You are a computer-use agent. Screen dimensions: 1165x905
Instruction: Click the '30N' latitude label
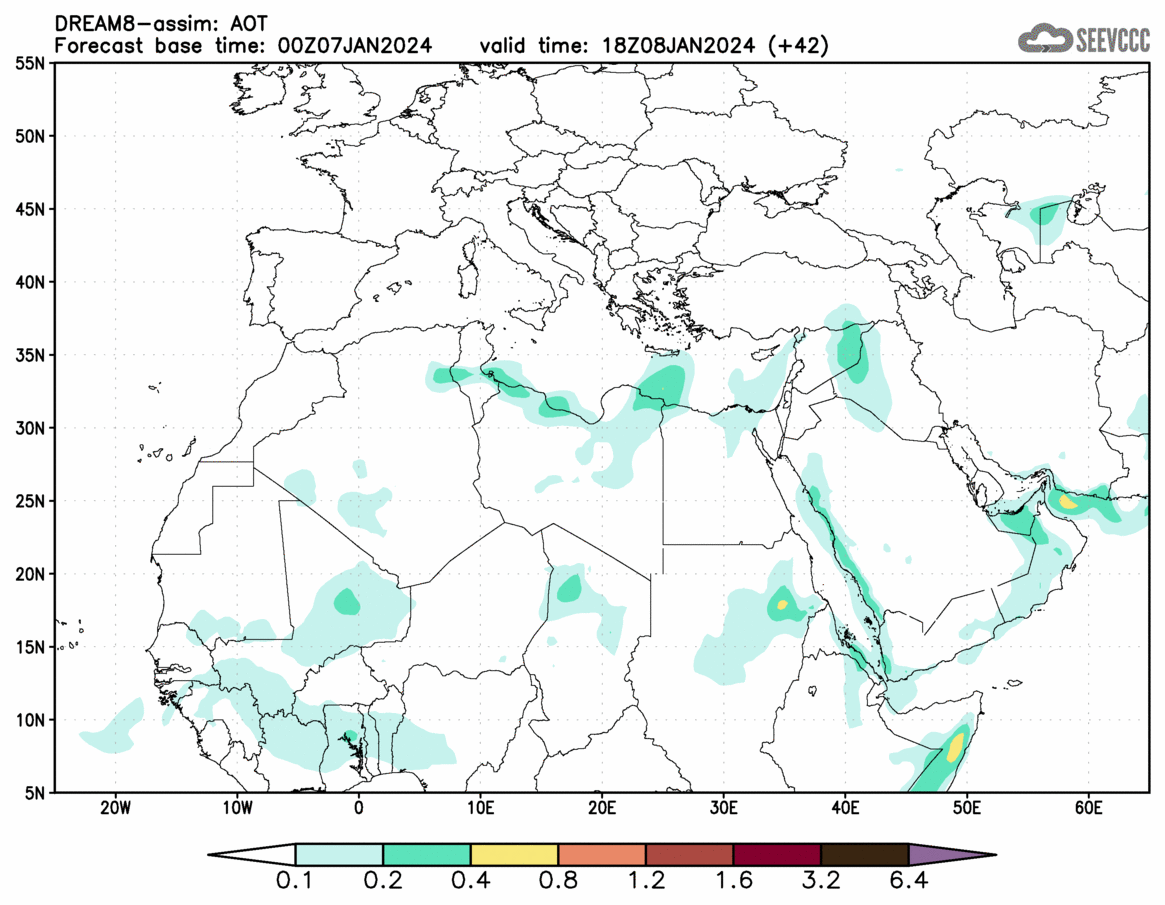click(30, 428)
